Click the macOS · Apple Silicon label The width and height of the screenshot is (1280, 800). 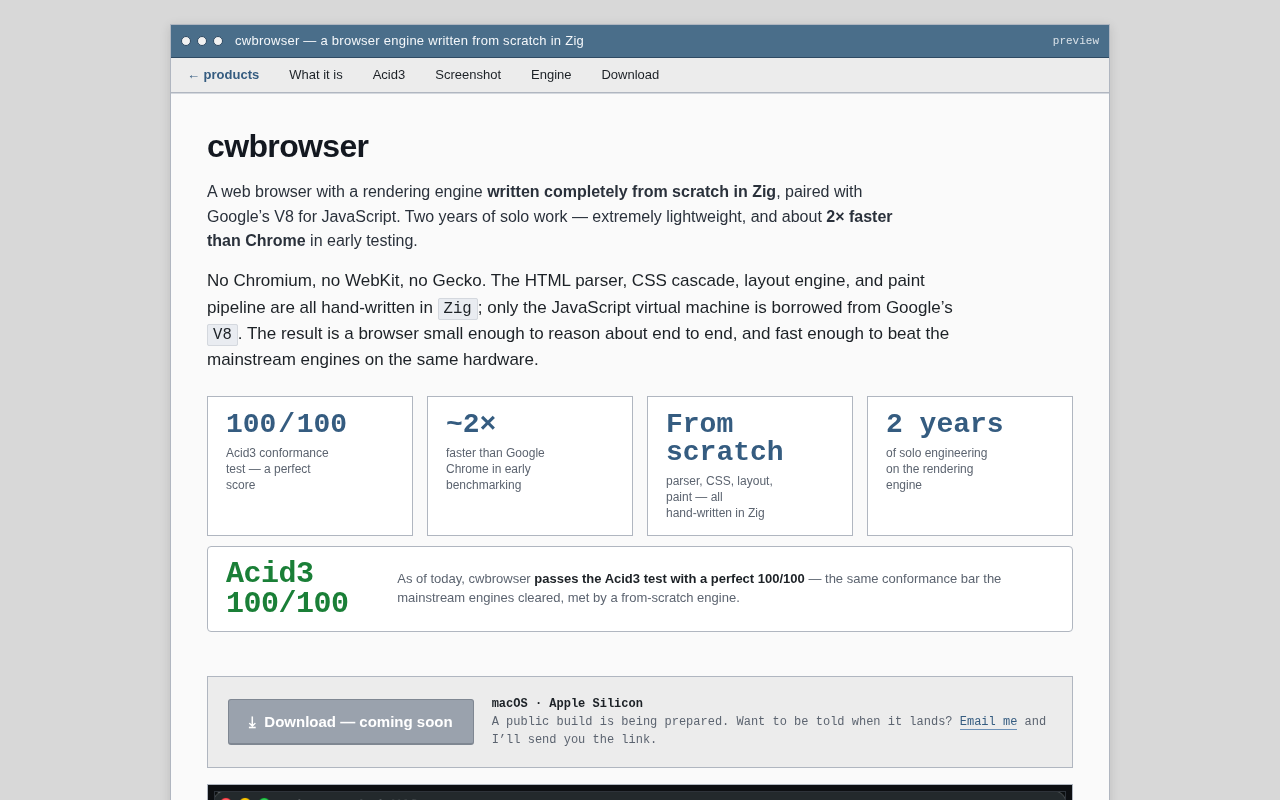click(x=567, y=704)
